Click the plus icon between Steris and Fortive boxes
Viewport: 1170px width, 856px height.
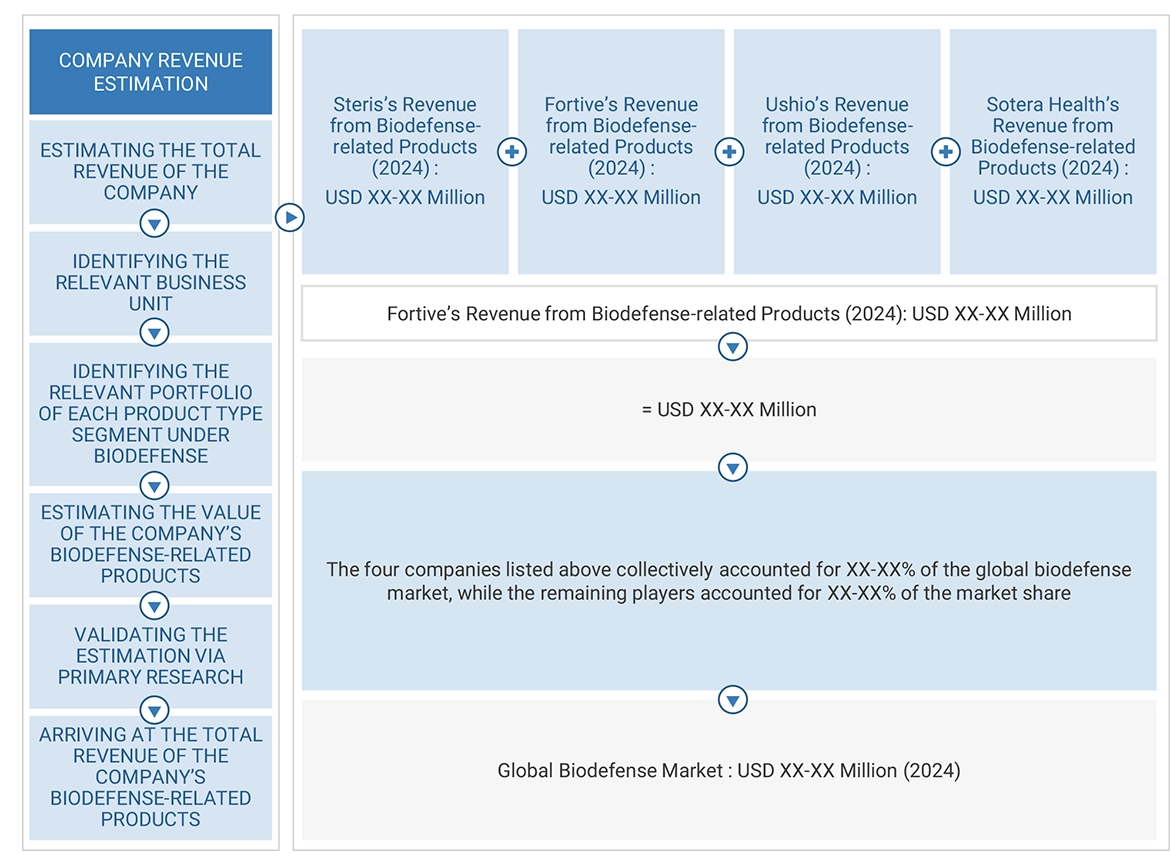511,151
